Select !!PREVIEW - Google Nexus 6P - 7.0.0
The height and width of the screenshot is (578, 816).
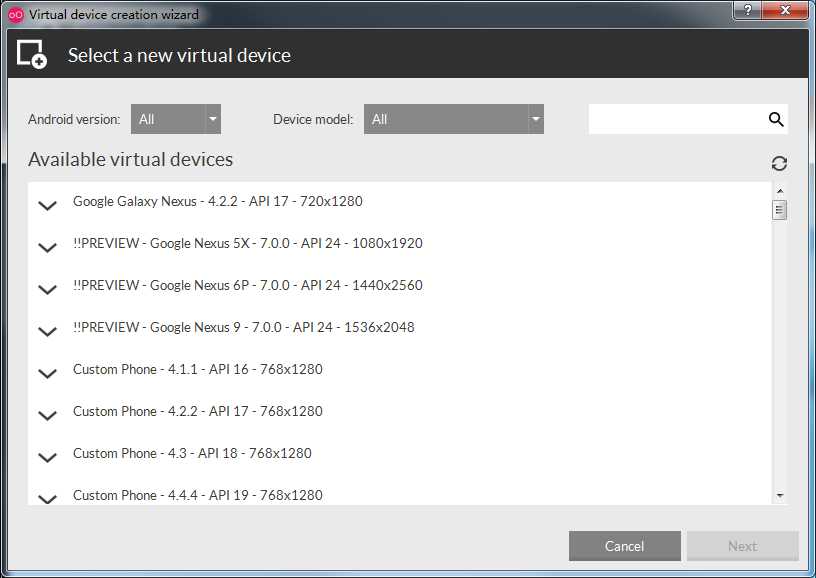click(248, 286)
